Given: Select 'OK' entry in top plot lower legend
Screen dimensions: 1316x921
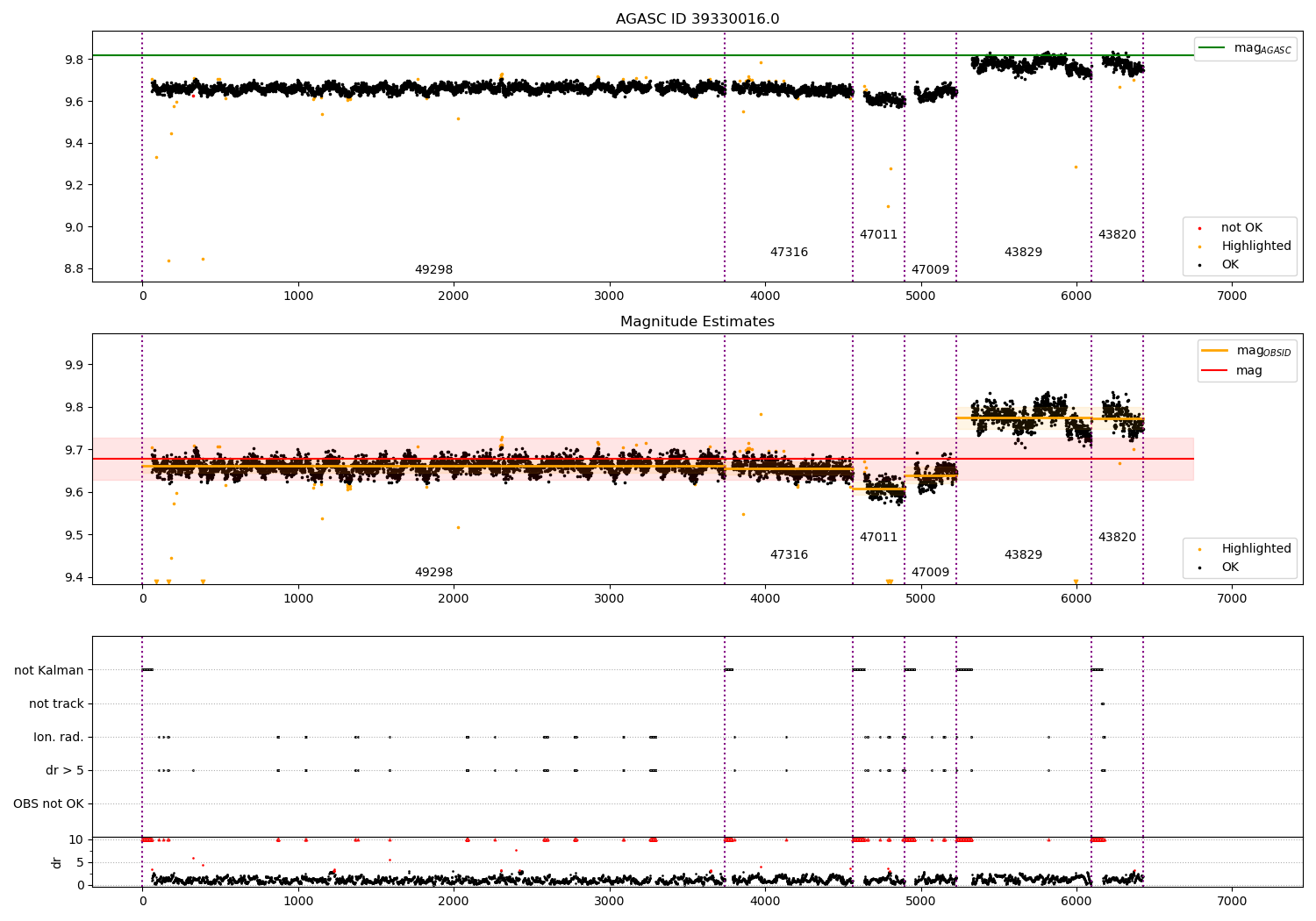Looking at the screenshot, I should tap(1230, 265).
